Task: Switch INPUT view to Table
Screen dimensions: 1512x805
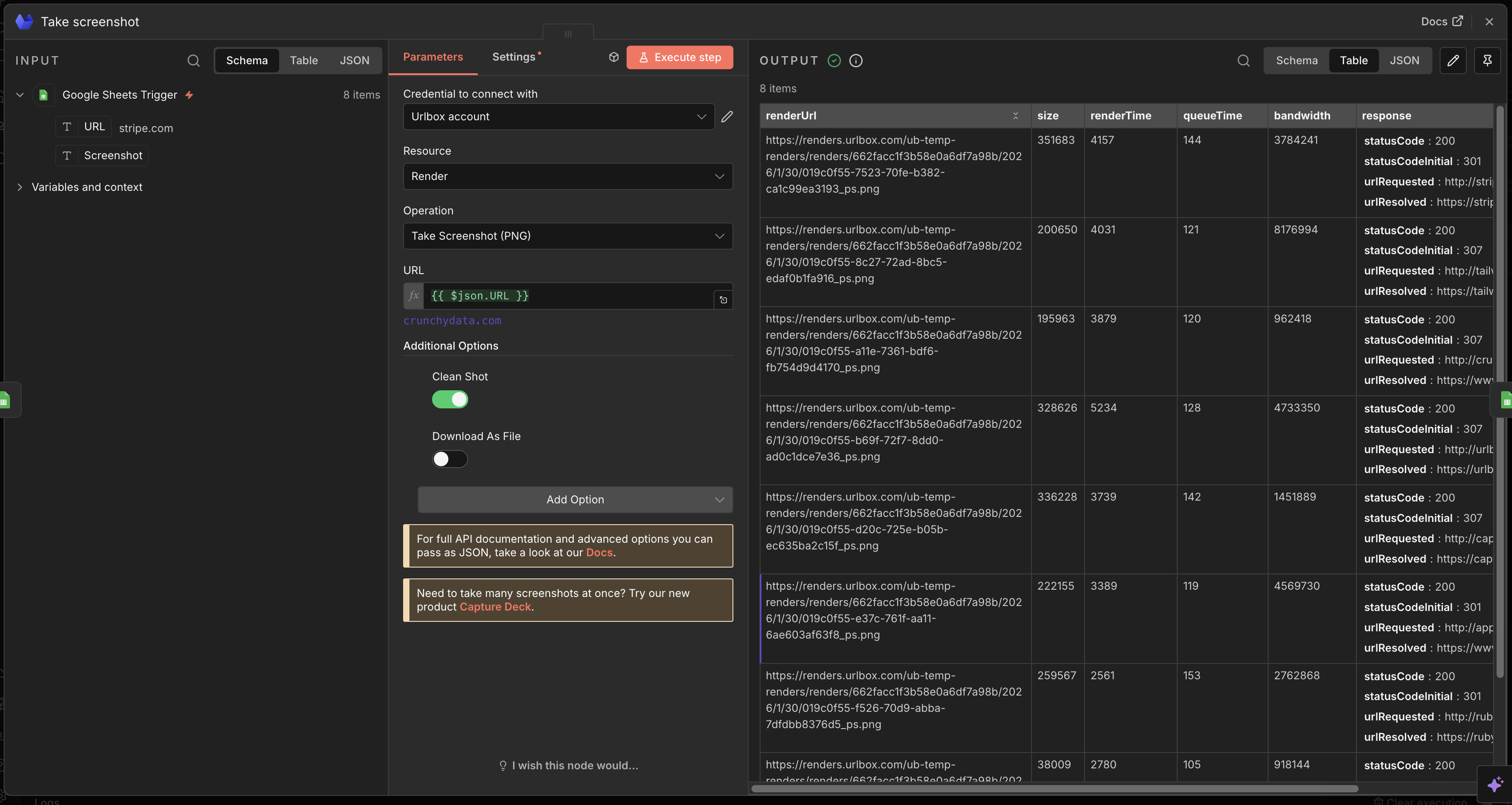Action: (x=304, y=60)
